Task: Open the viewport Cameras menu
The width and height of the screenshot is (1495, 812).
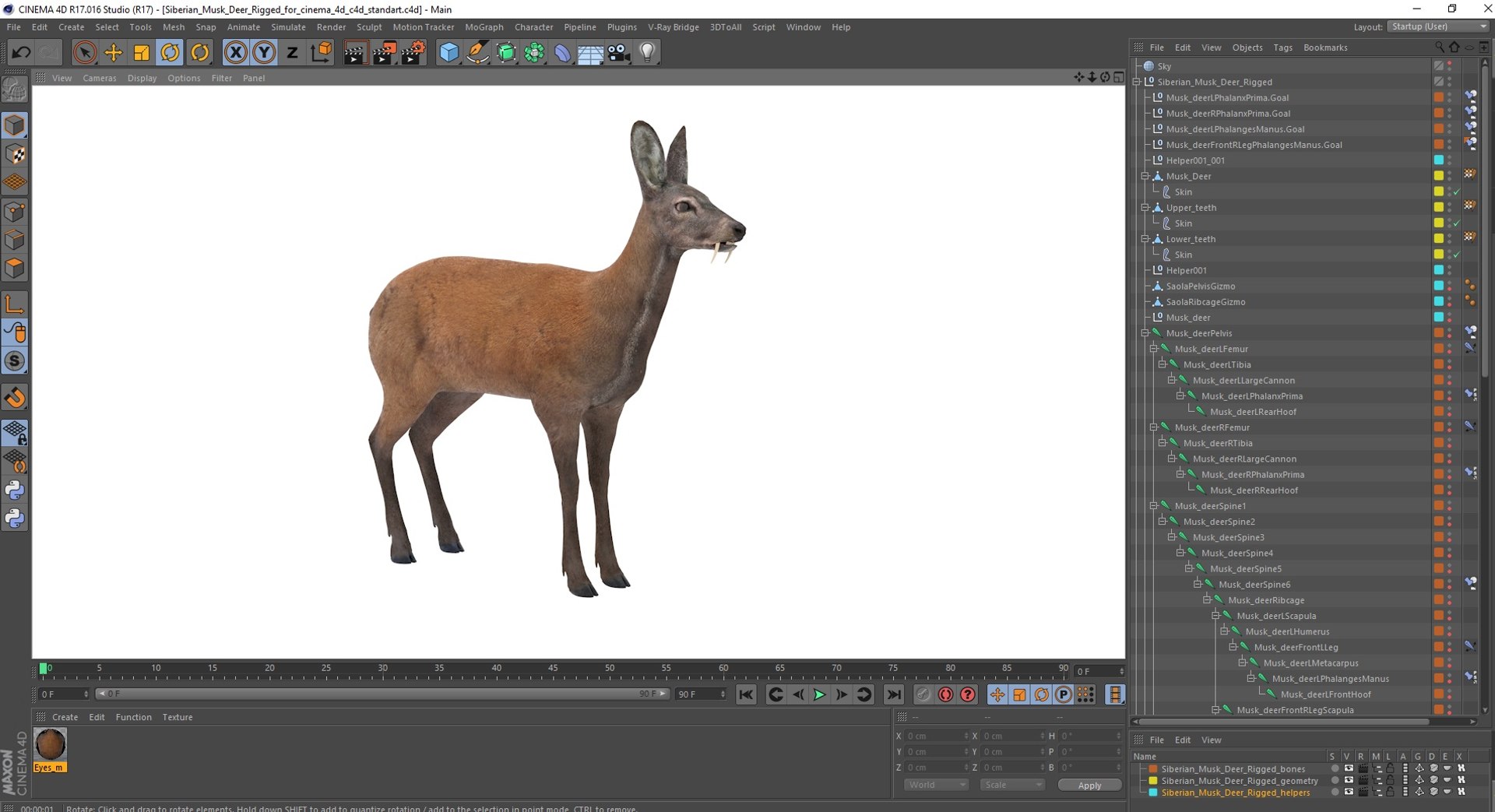Action: (100, 78)
